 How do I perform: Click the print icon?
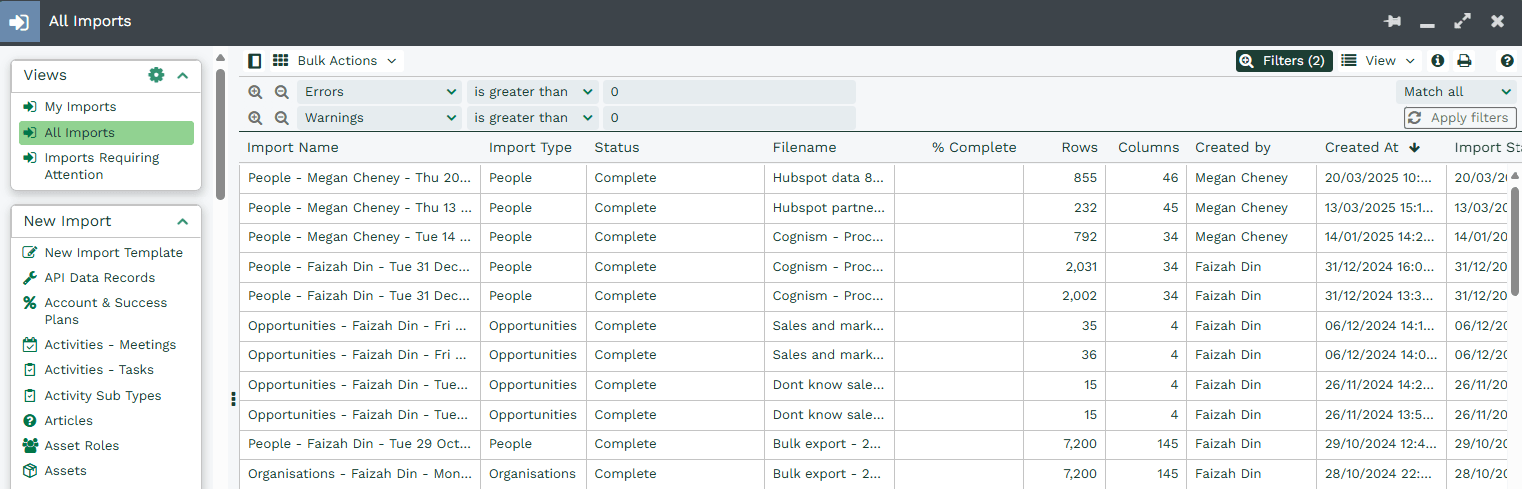[x=1464, y=61]
